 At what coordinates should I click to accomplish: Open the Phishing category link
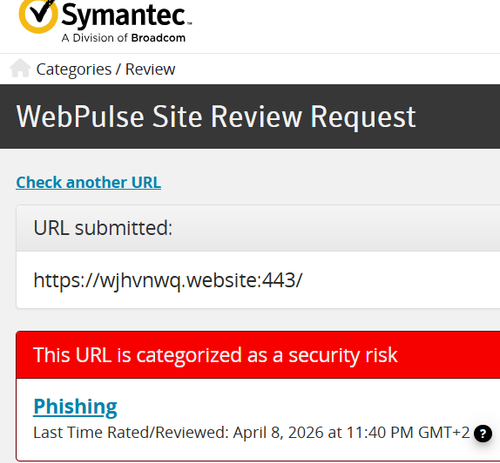(75, 407)
